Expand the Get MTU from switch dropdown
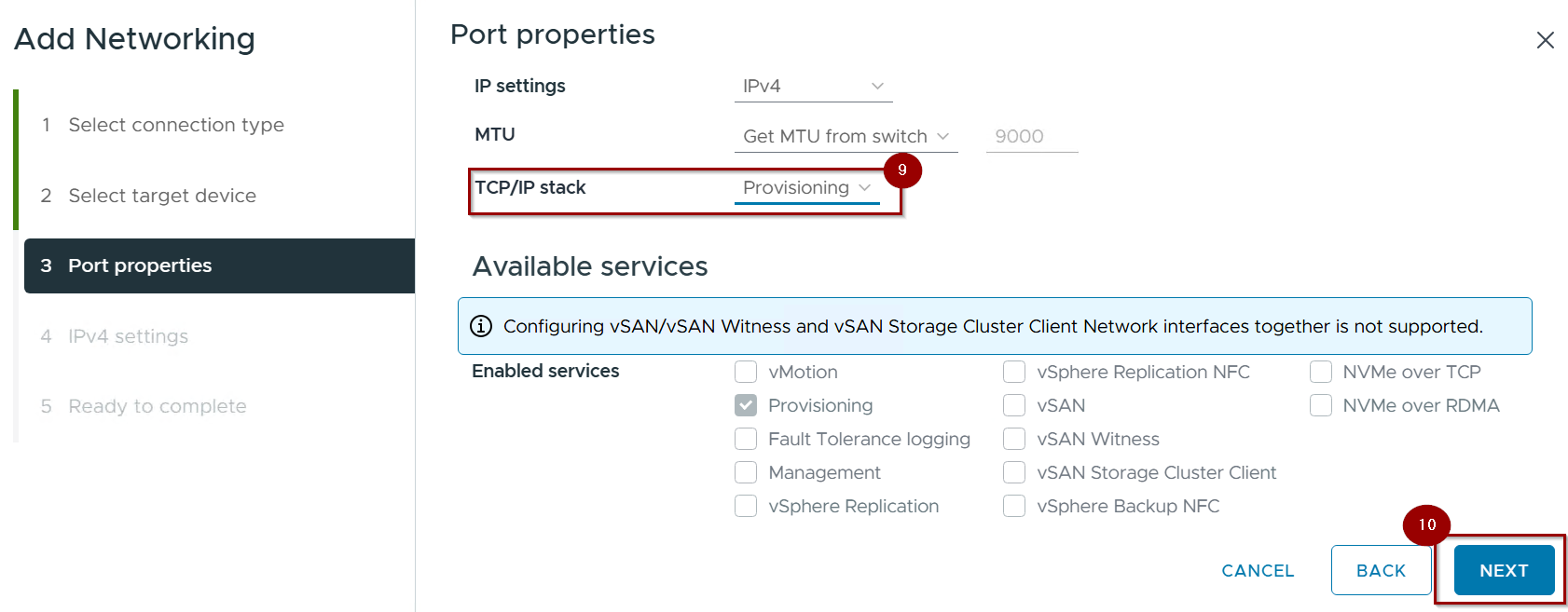 [845, 136]
